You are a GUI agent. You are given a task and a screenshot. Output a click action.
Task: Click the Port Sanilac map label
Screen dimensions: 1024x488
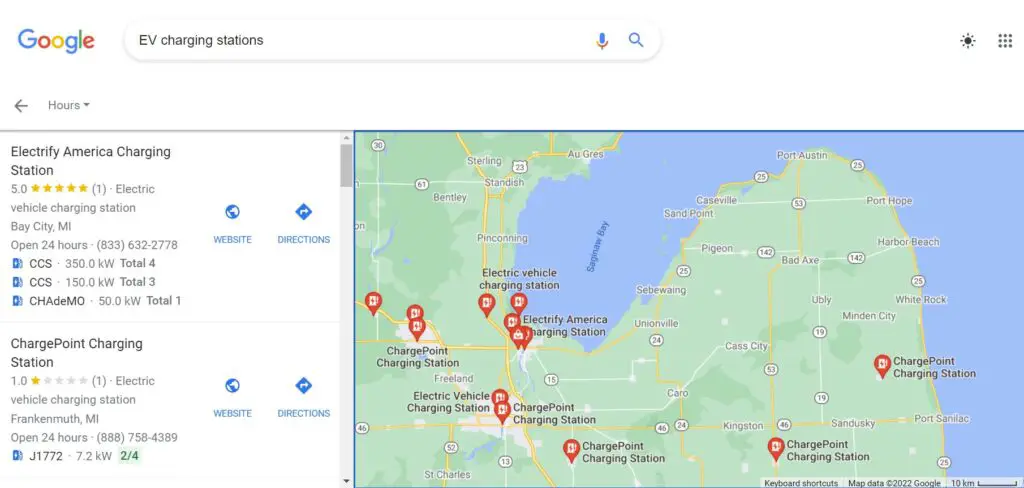click(942, 419)
